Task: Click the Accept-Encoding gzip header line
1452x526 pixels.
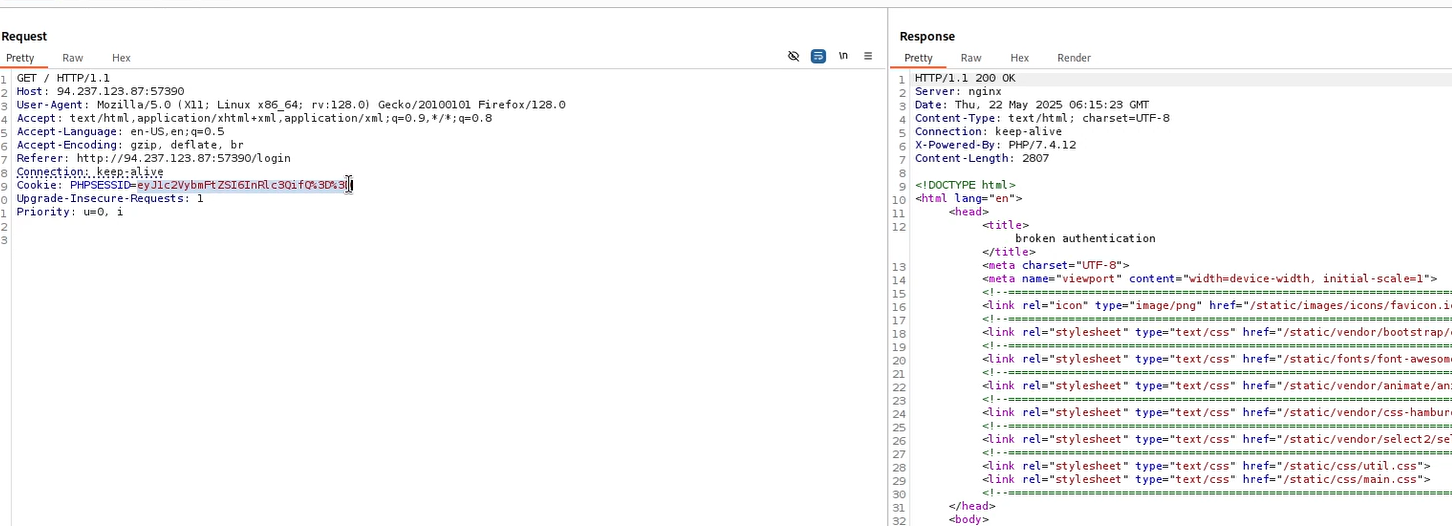Action: [130, 144]
